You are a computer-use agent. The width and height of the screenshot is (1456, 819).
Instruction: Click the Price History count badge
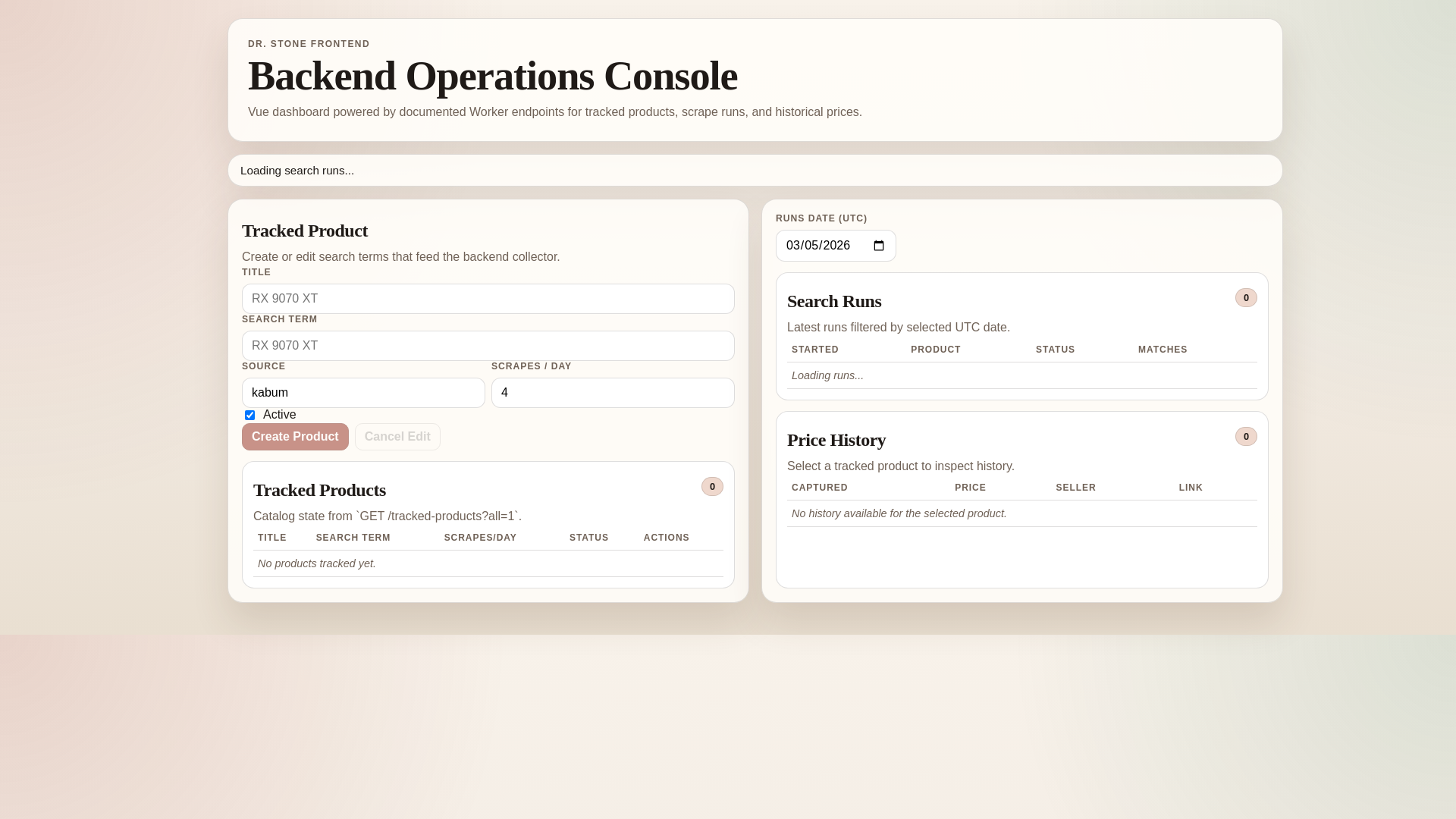point(1246,437)
